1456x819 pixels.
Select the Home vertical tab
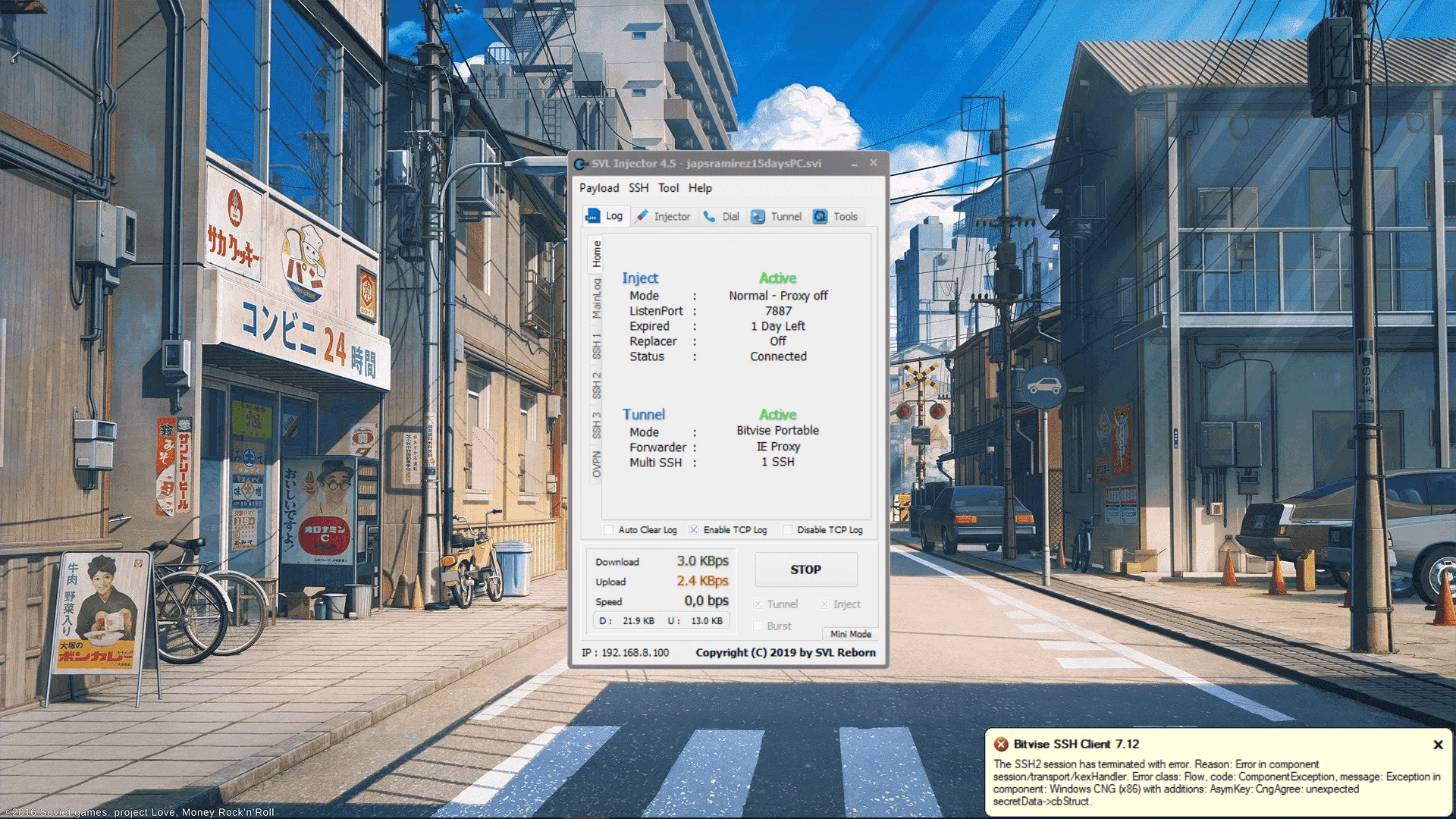point(597,253)
